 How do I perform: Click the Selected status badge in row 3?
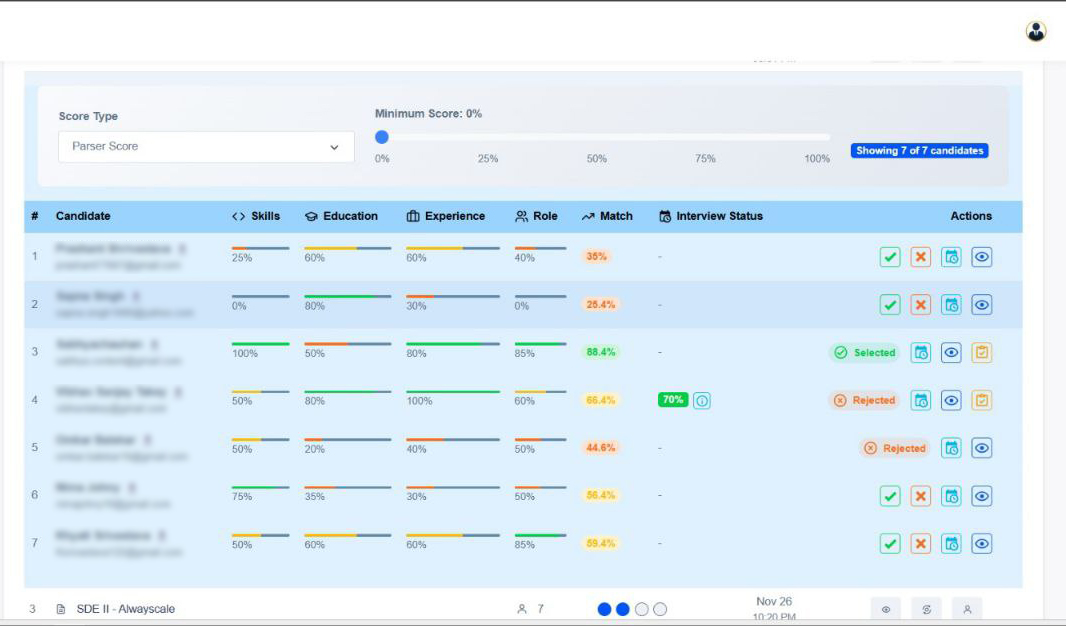click(x=865, y=353)
